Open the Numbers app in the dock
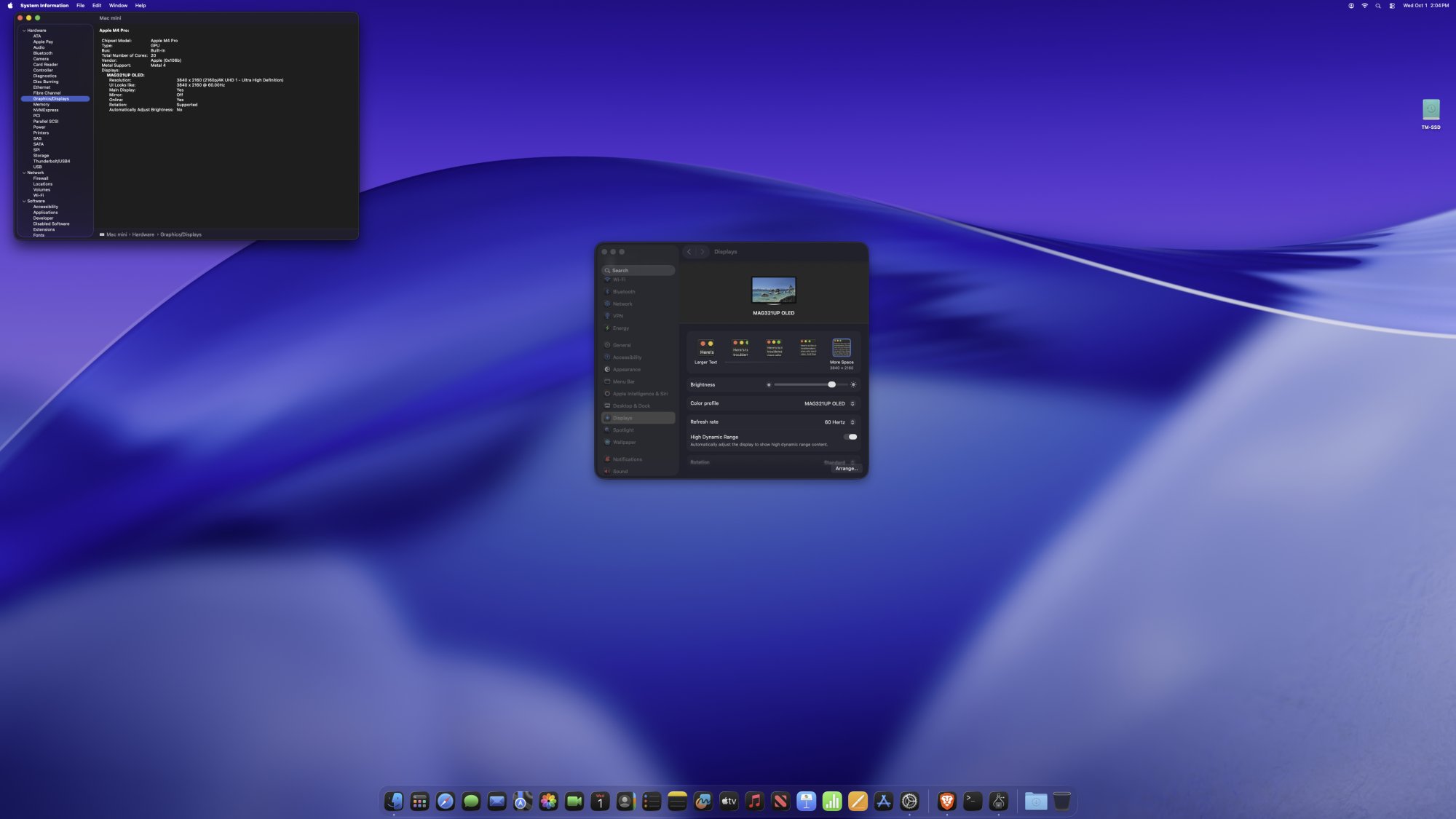 [x=832, y=802]
